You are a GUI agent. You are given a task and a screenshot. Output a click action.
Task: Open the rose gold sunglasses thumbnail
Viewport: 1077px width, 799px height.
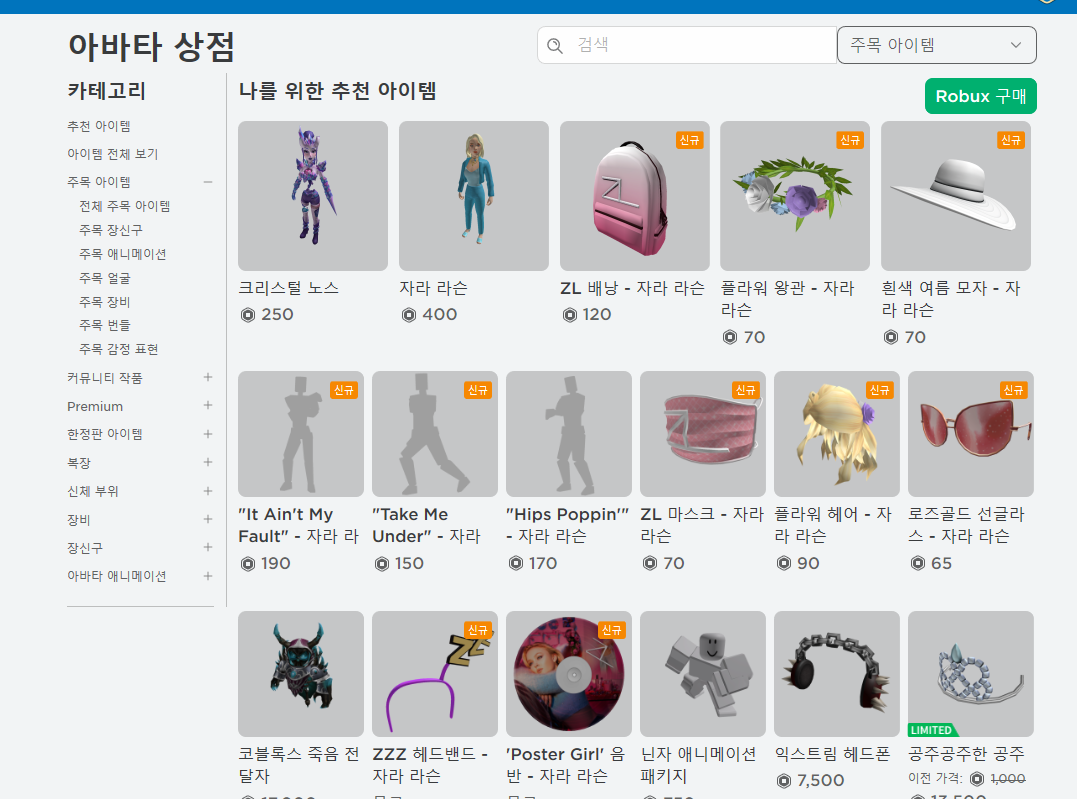tap(971, 434)
